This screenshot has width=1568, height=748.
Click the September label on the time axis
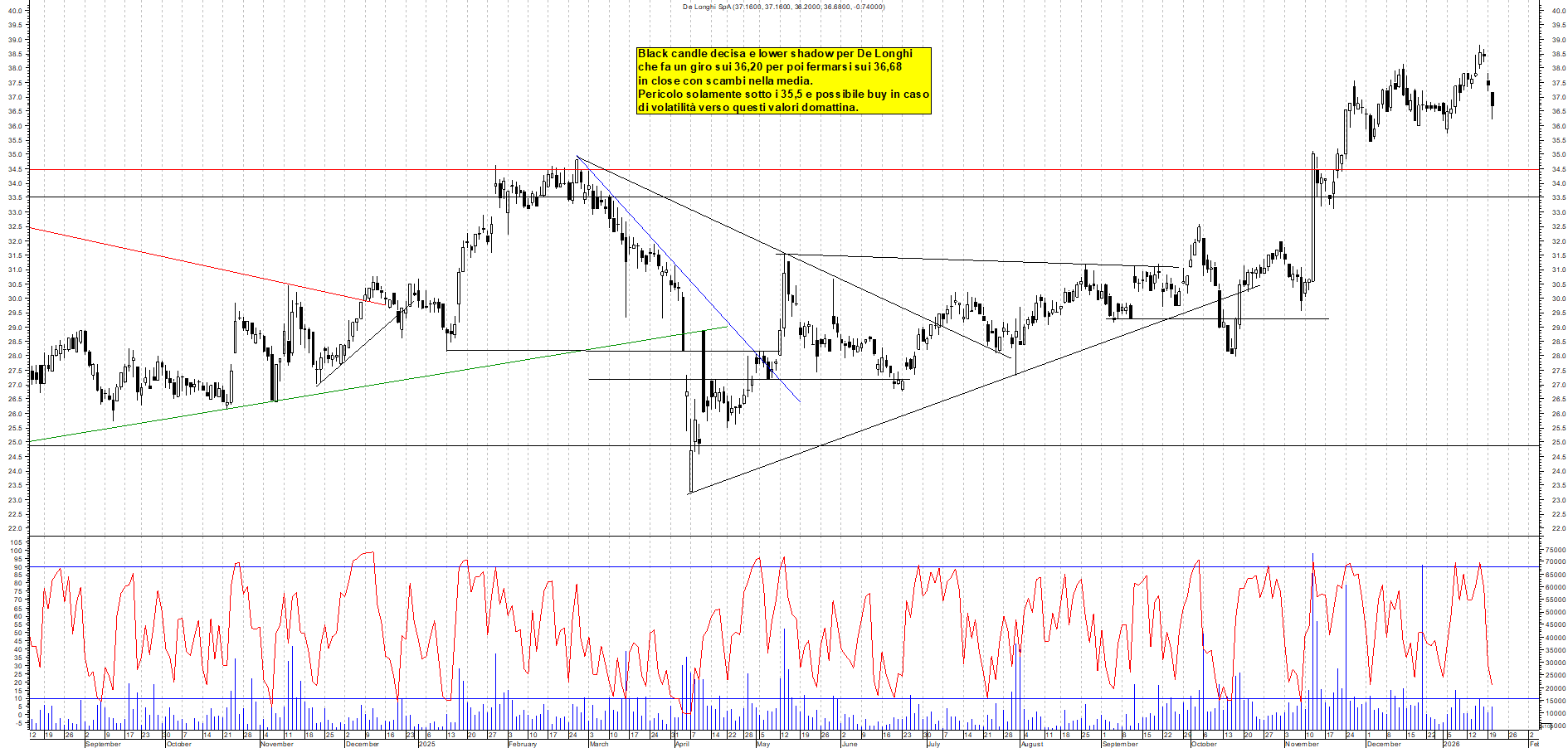point(104,744)
